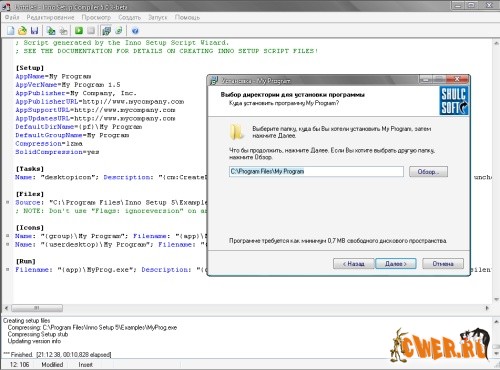Click the Далее next button
The height and width of the screenshot is (370, 500).
(x=396, y=264)
